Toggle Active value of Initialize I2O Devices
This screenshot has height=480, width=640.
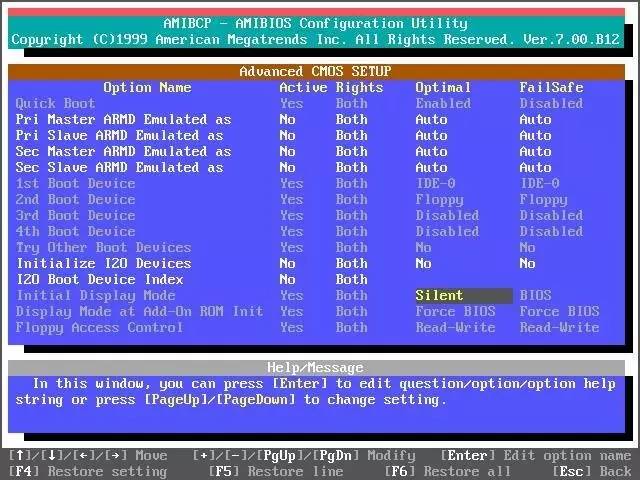click(x=288, y=263)
